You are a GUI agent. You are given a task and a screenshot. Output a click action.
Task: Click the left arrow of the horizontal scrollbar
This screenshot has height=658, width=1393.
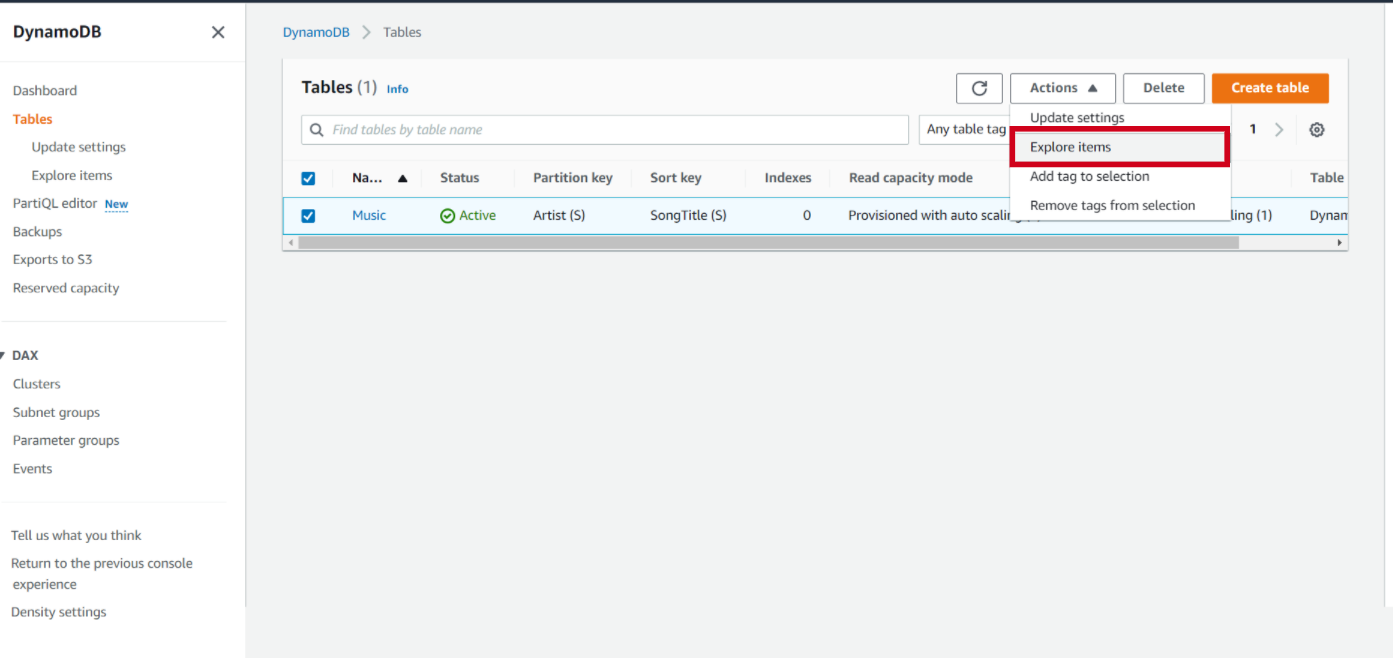click(x=291, y=243)
